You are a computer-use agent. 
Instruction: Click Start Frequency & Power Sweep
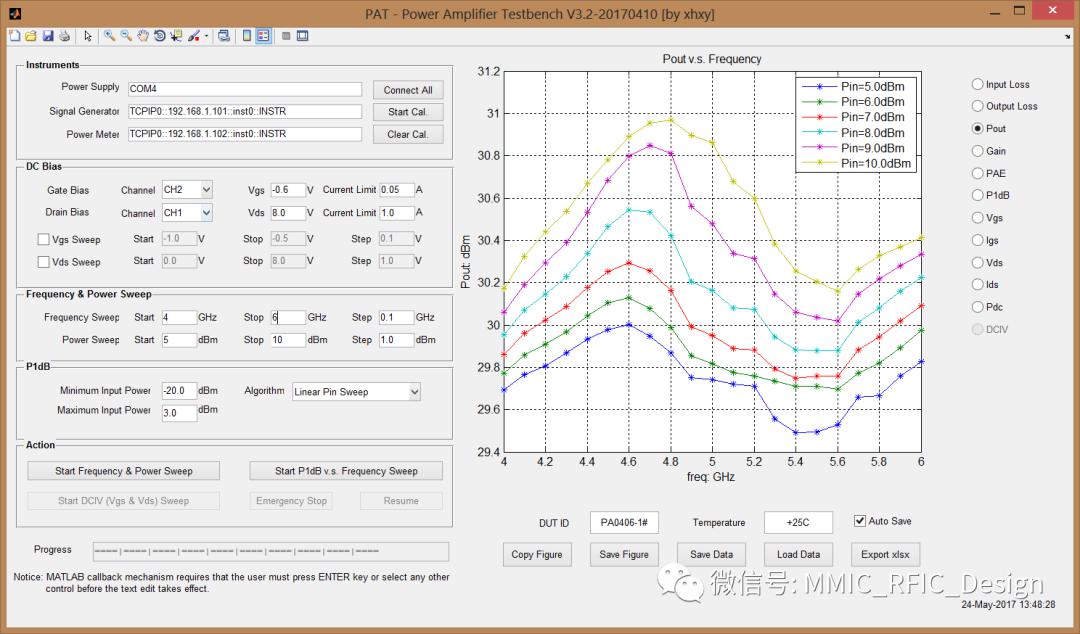tap(124, 471)
